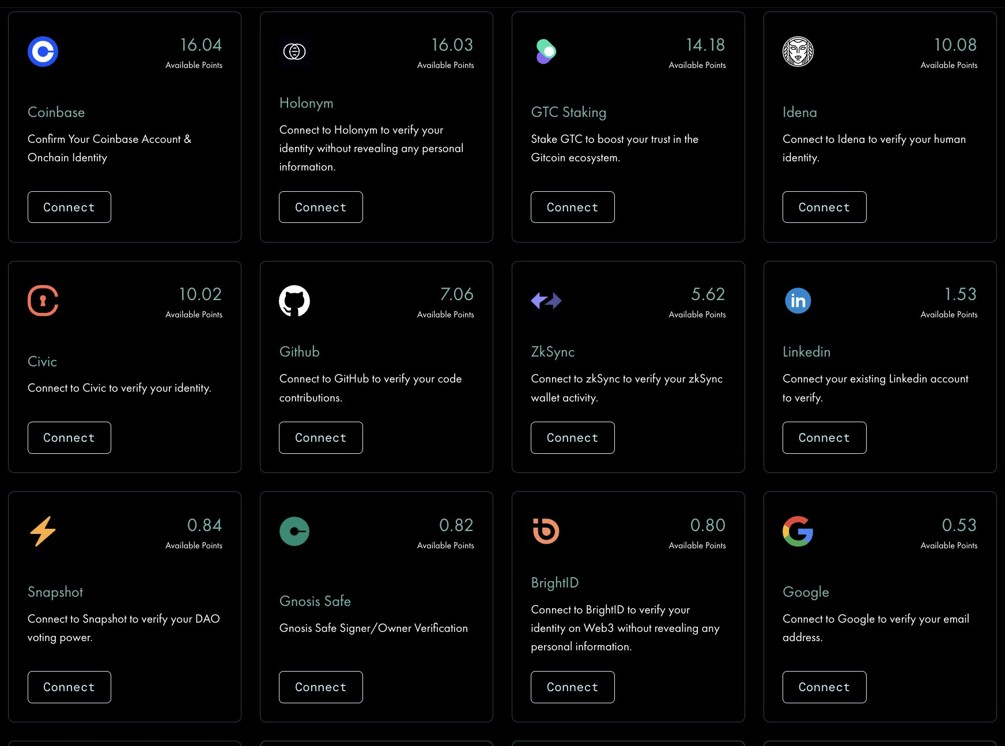Connect the BrightID stamp
Image resolution: width=1005 pixels, height=746 pixels.
(x=572, y=687)
